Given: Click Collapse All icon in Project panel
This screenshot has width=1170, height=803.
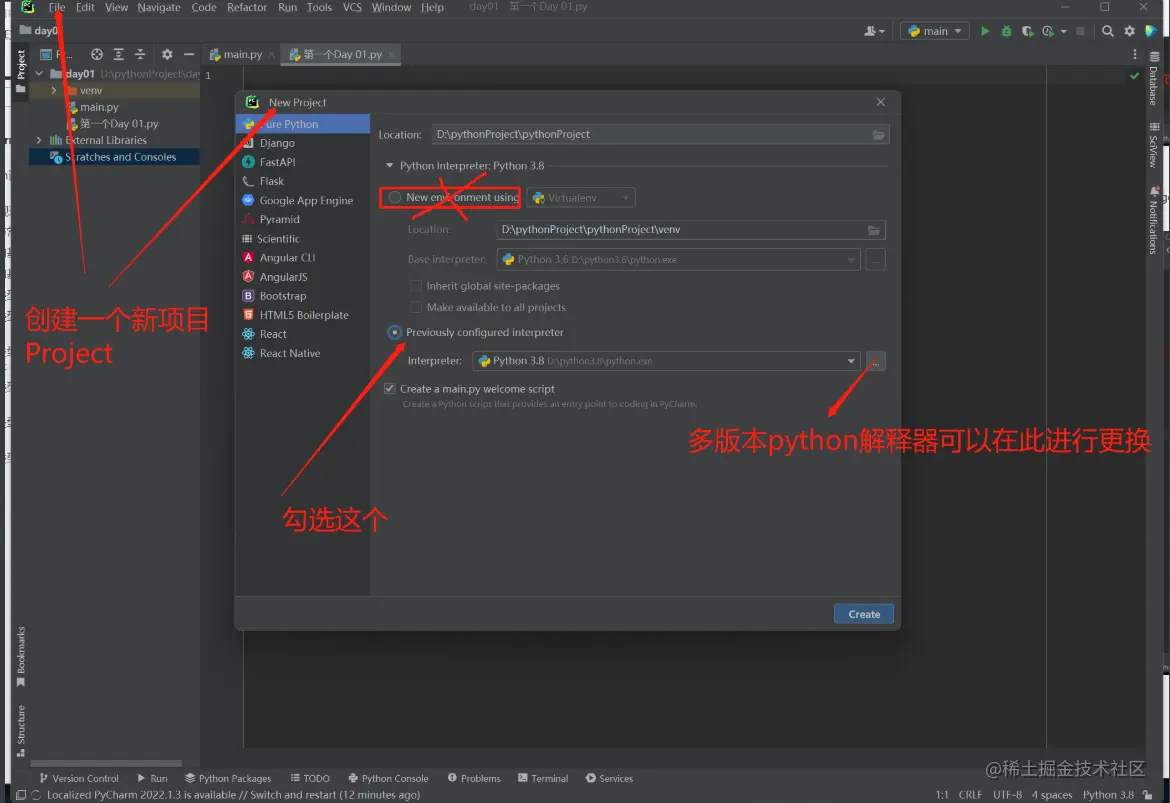Looking at the screenshot, I should click(x=140, y=54).
